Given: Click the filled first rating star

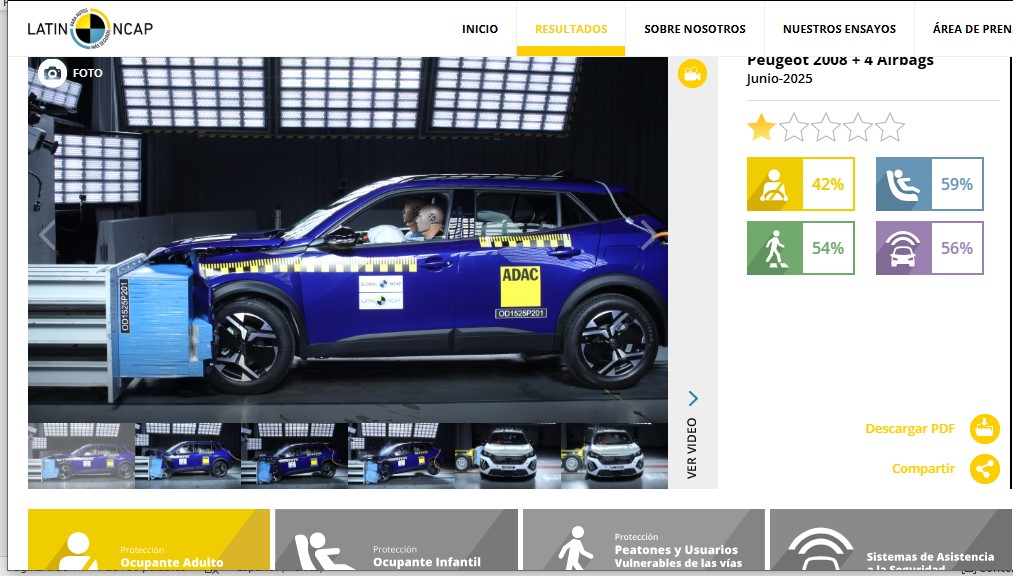Looking at the screenshot, I should 761,127.
